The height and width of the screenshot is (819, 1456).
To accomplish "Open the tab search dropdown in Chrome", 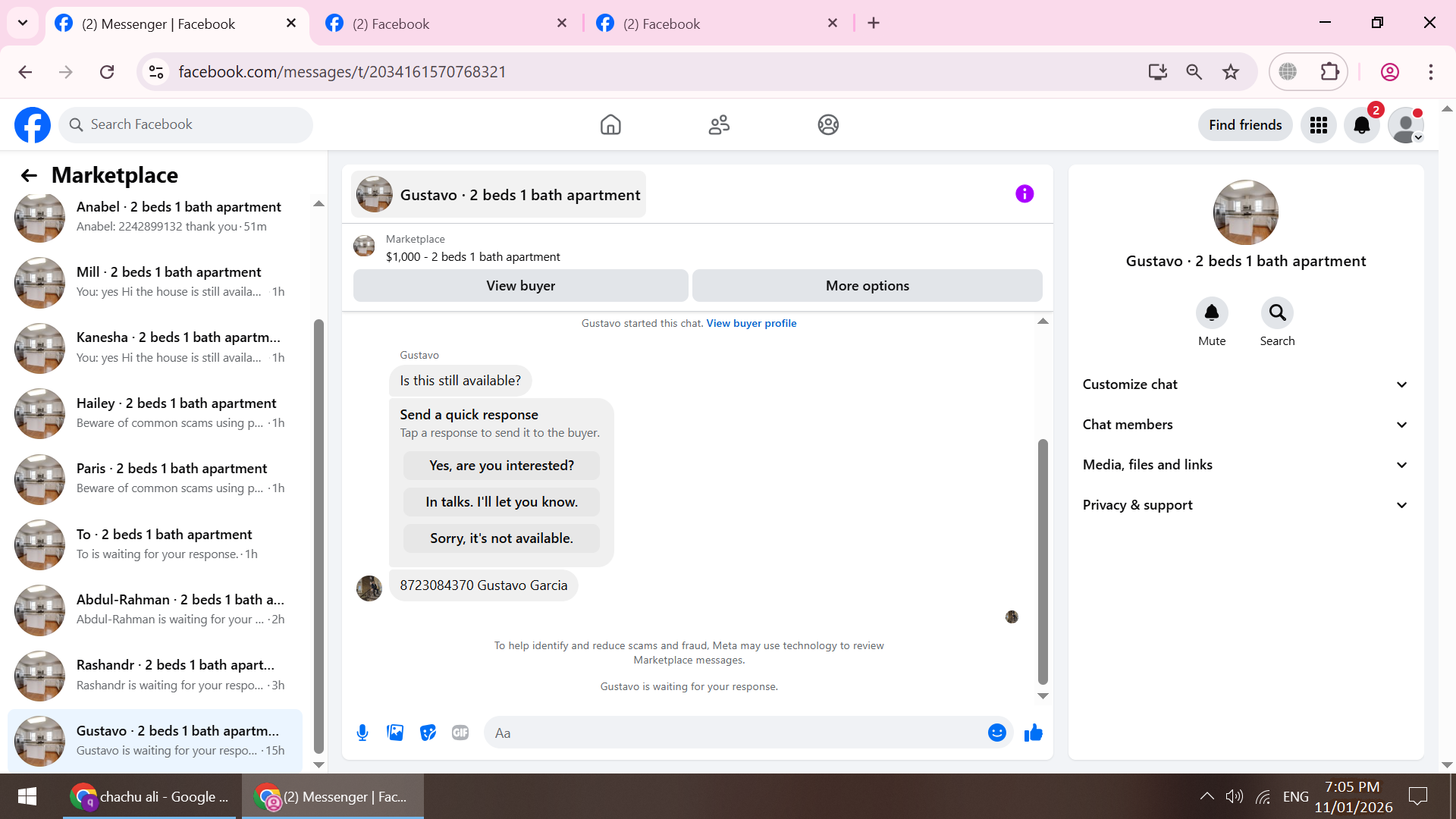I will 23,23.
